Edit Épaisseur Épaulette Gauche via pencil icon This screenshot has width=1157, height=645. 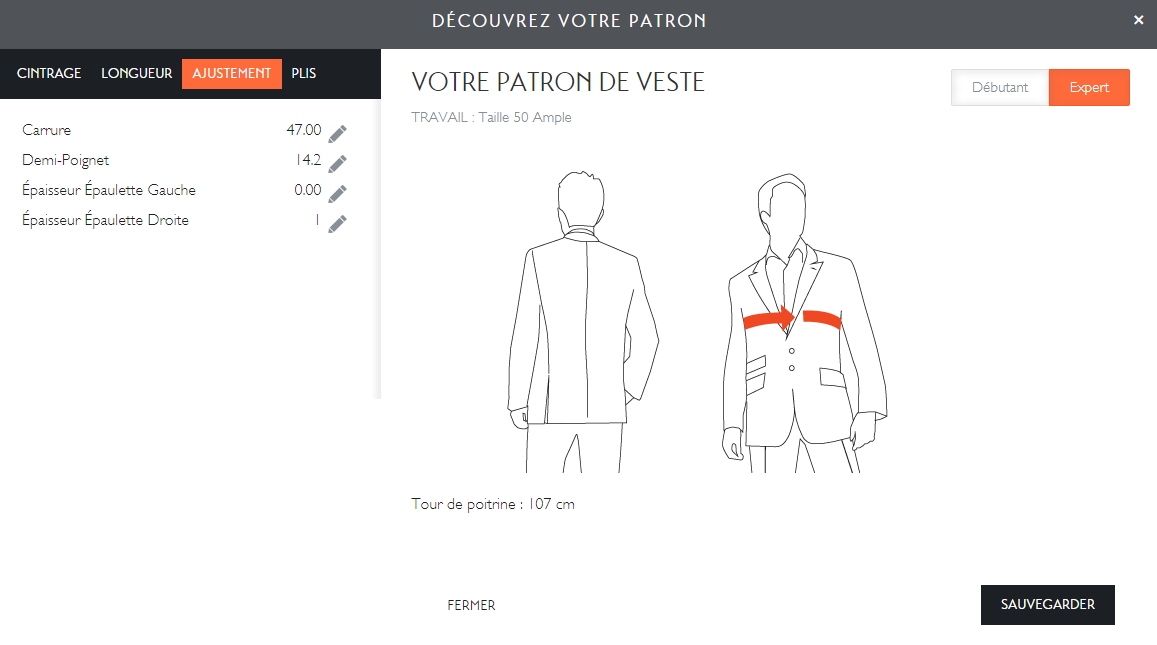point(338,193)
